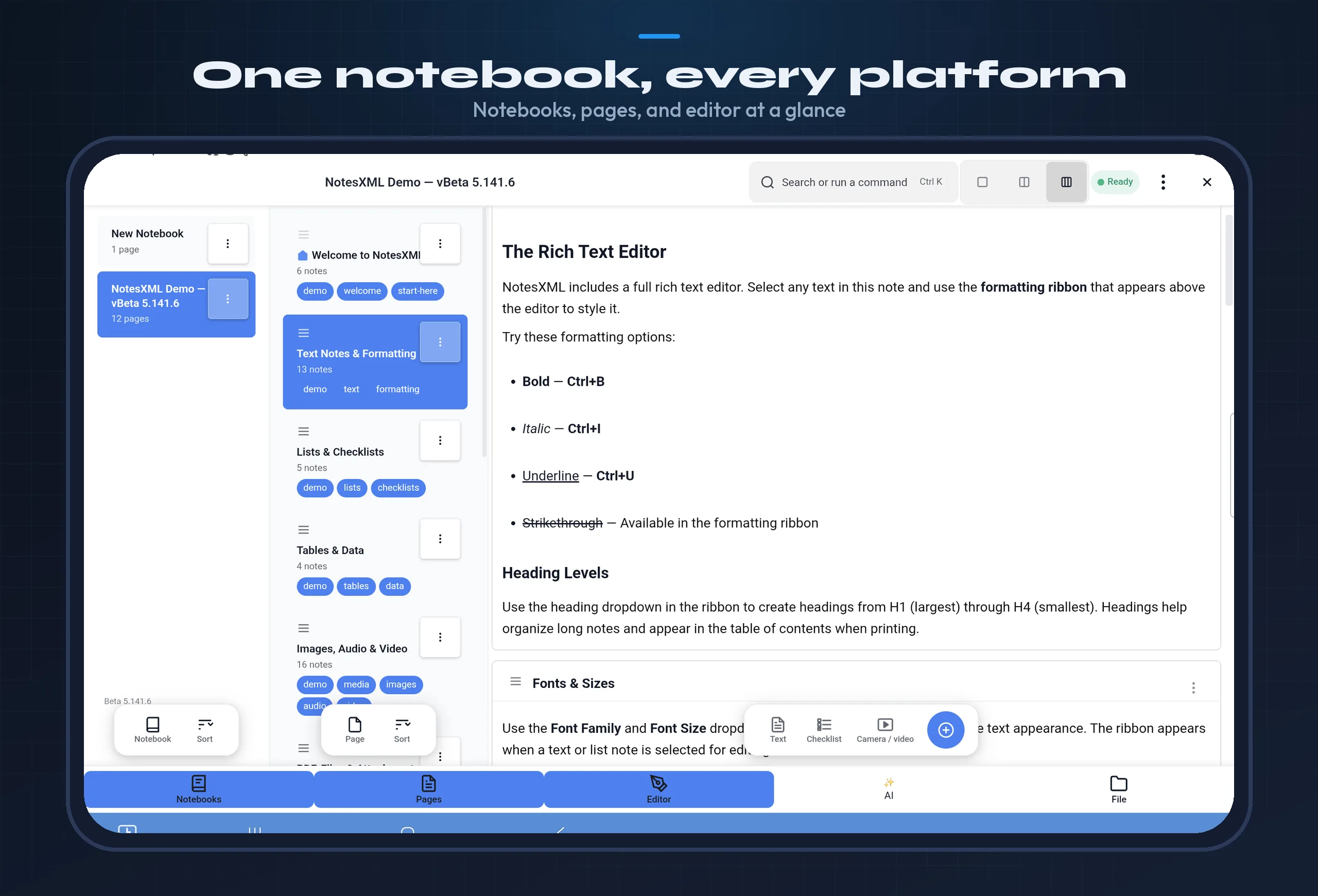This screenshot has width=1318, height=896.
Task: Click the Strikethrough example text
Action: (562, 523)
